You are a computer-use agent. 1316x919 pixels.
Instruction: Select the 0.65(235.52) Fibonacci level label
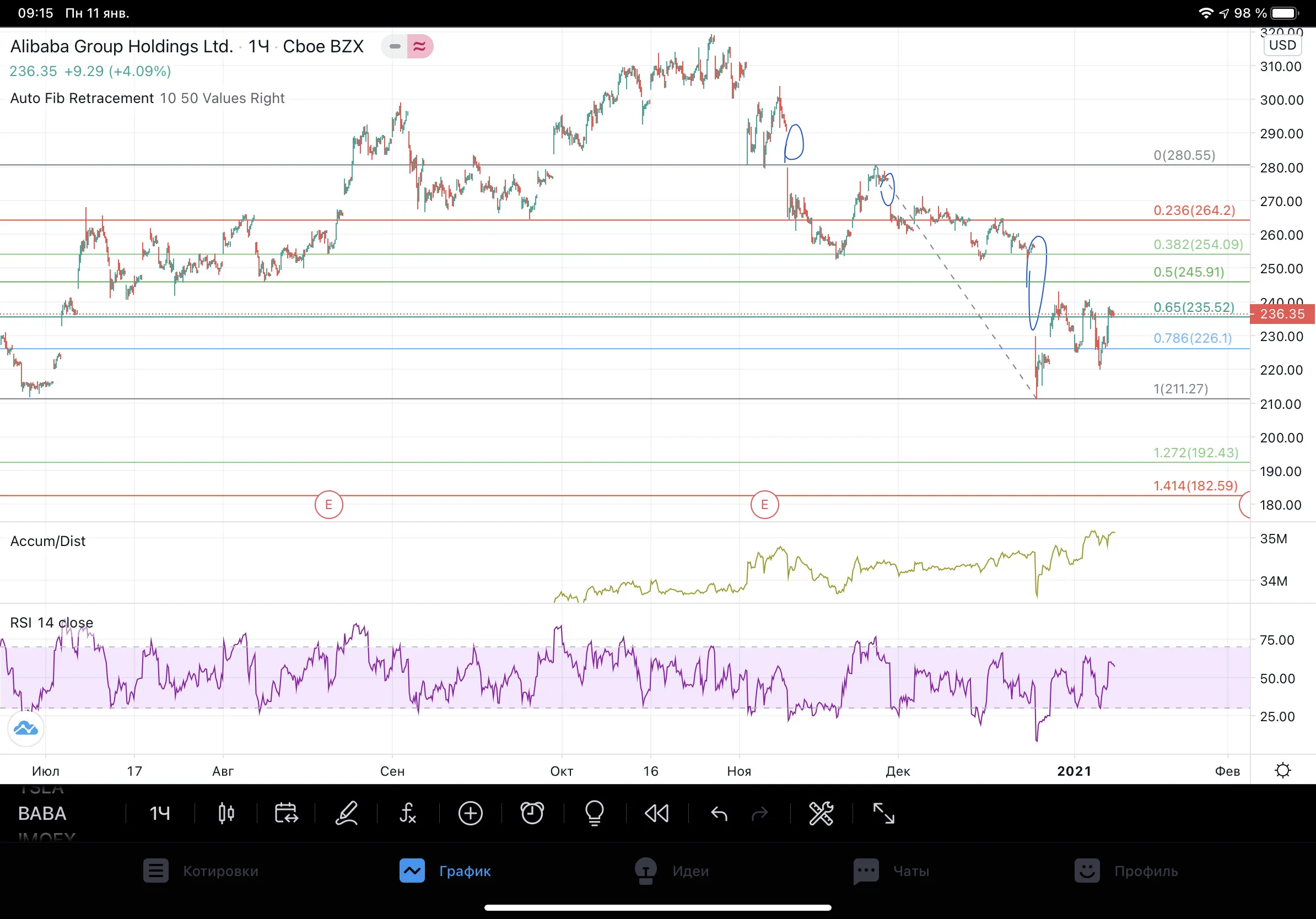[x=1194, y=307]
